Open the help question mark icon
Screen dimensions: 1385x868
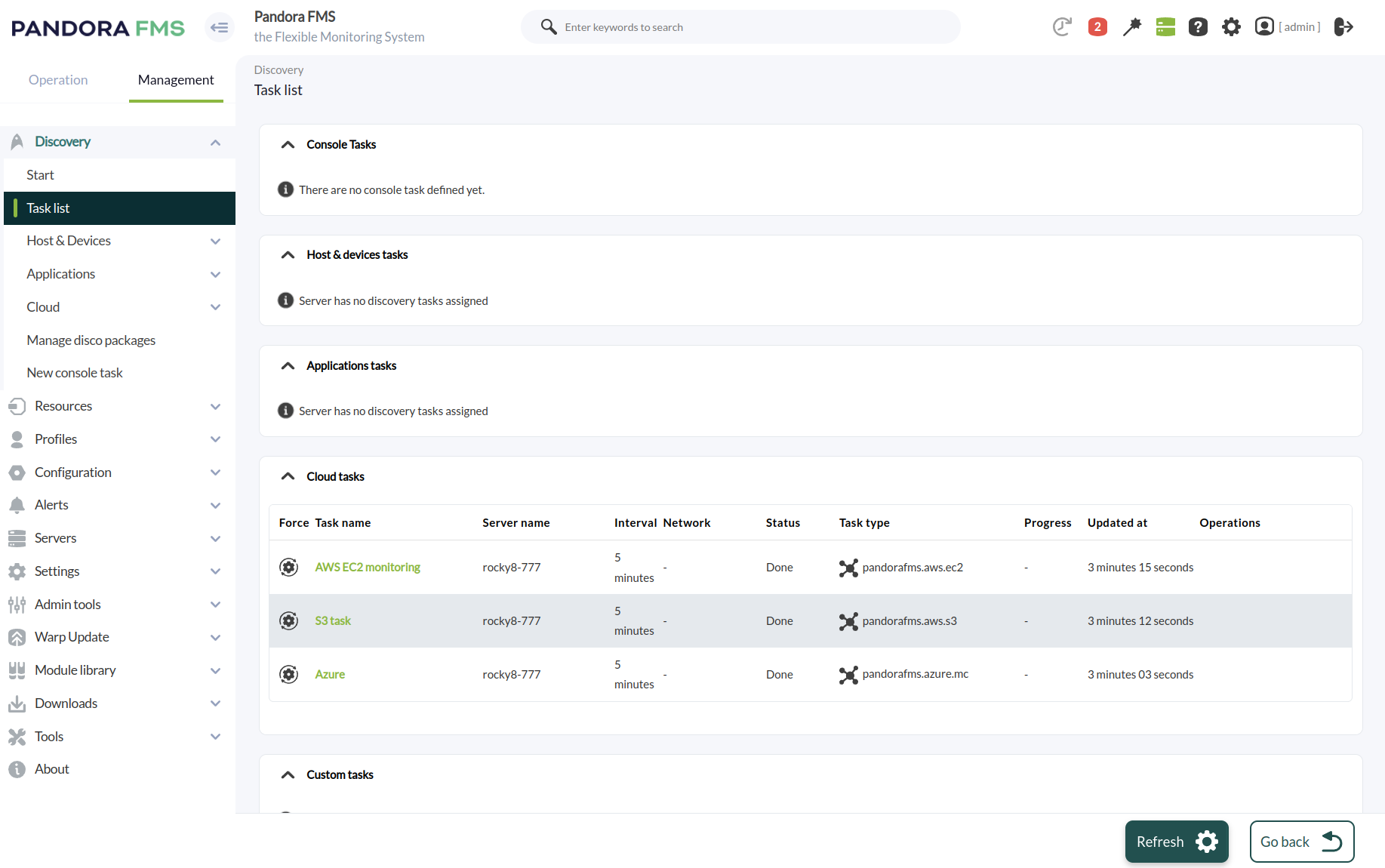1198,27
